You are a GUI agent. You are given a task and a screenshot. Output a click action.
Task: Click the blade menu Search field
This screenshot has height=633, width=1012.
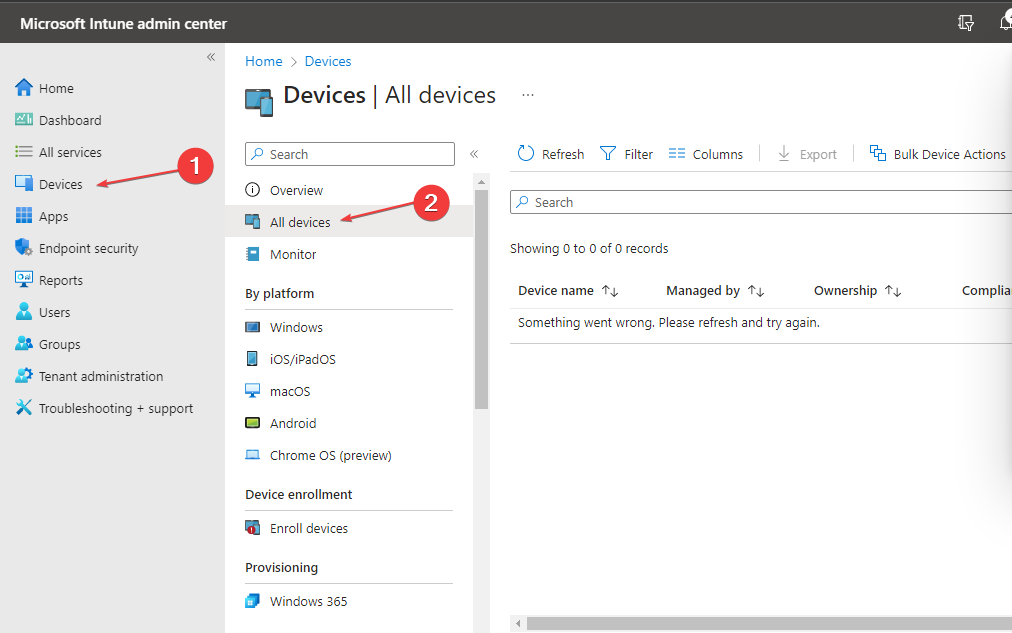point(350,154)
